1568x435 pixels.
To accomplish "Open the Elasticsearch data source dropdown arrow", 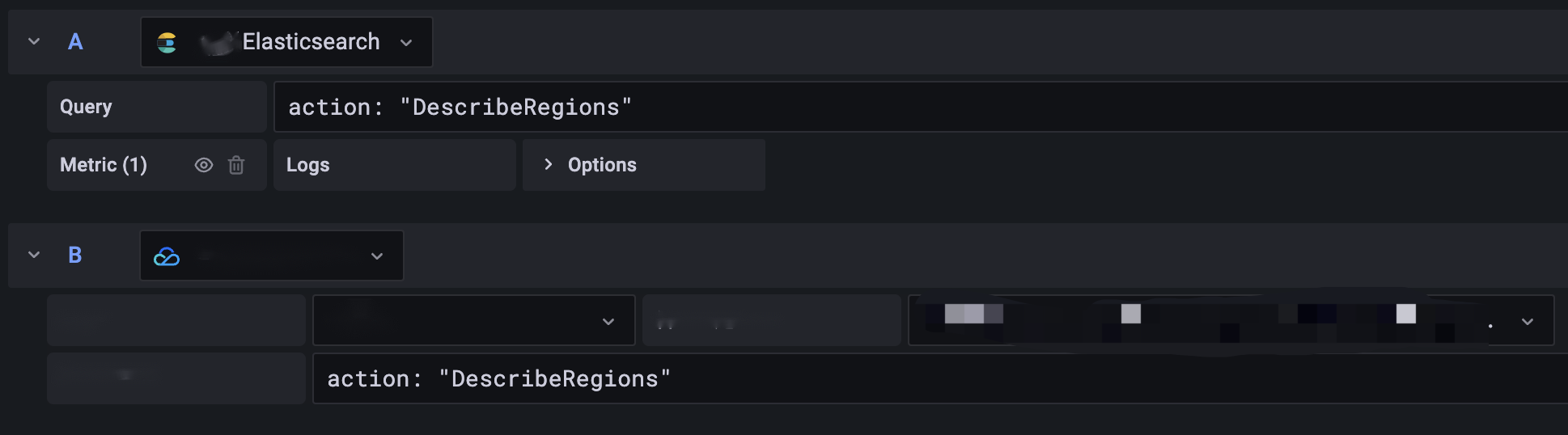I will click(406, 43).
